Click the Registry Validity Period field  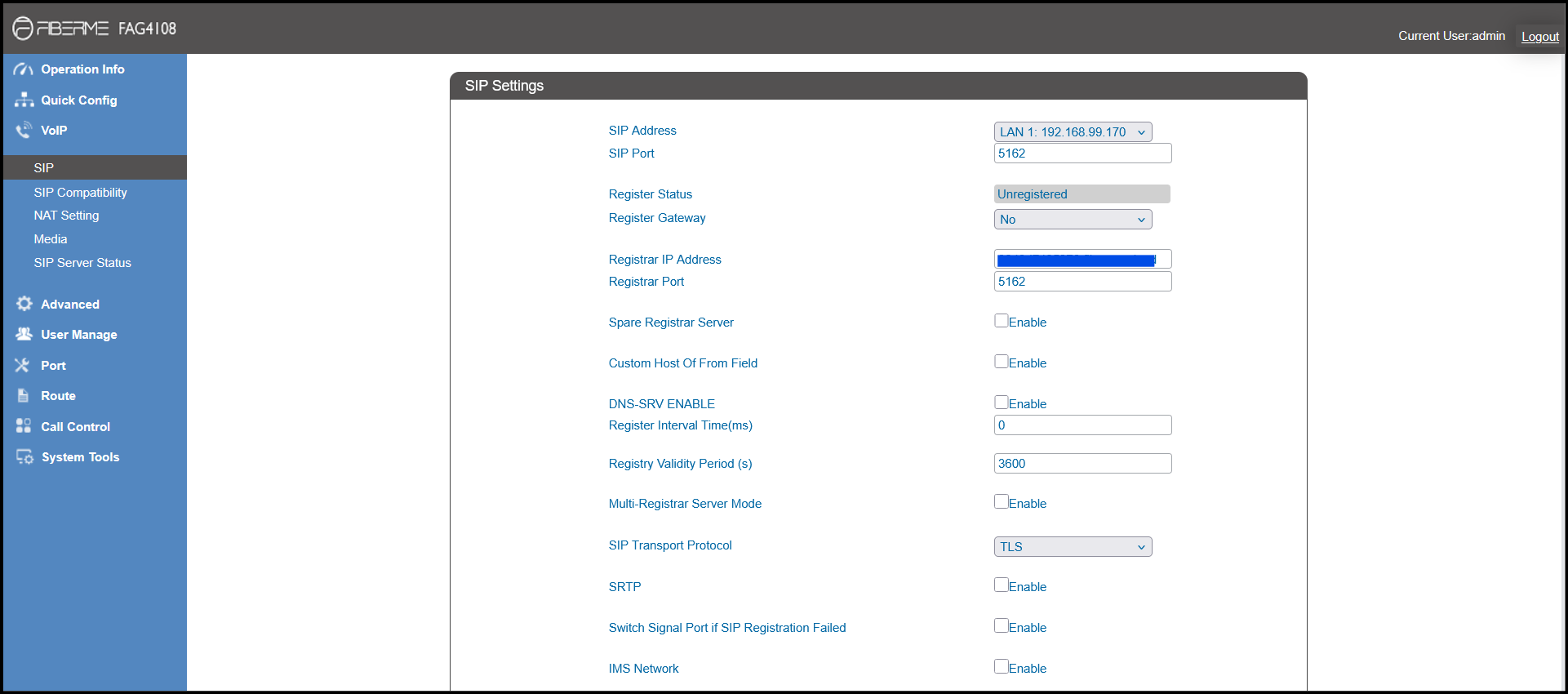point(1082,464)
